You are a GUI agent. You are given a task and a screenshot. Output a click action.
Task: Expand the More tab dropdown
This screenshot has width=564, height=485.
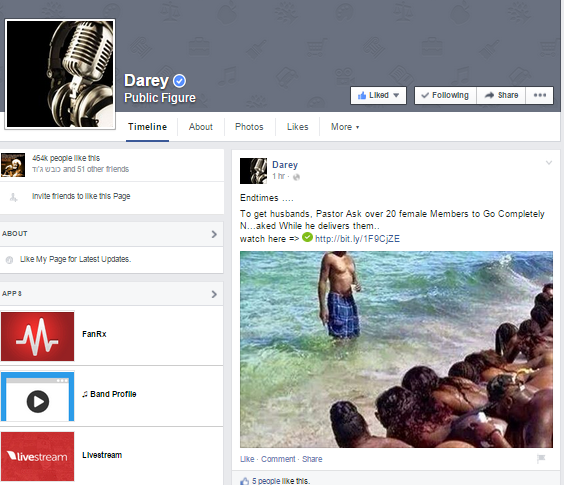pos(345,127)
